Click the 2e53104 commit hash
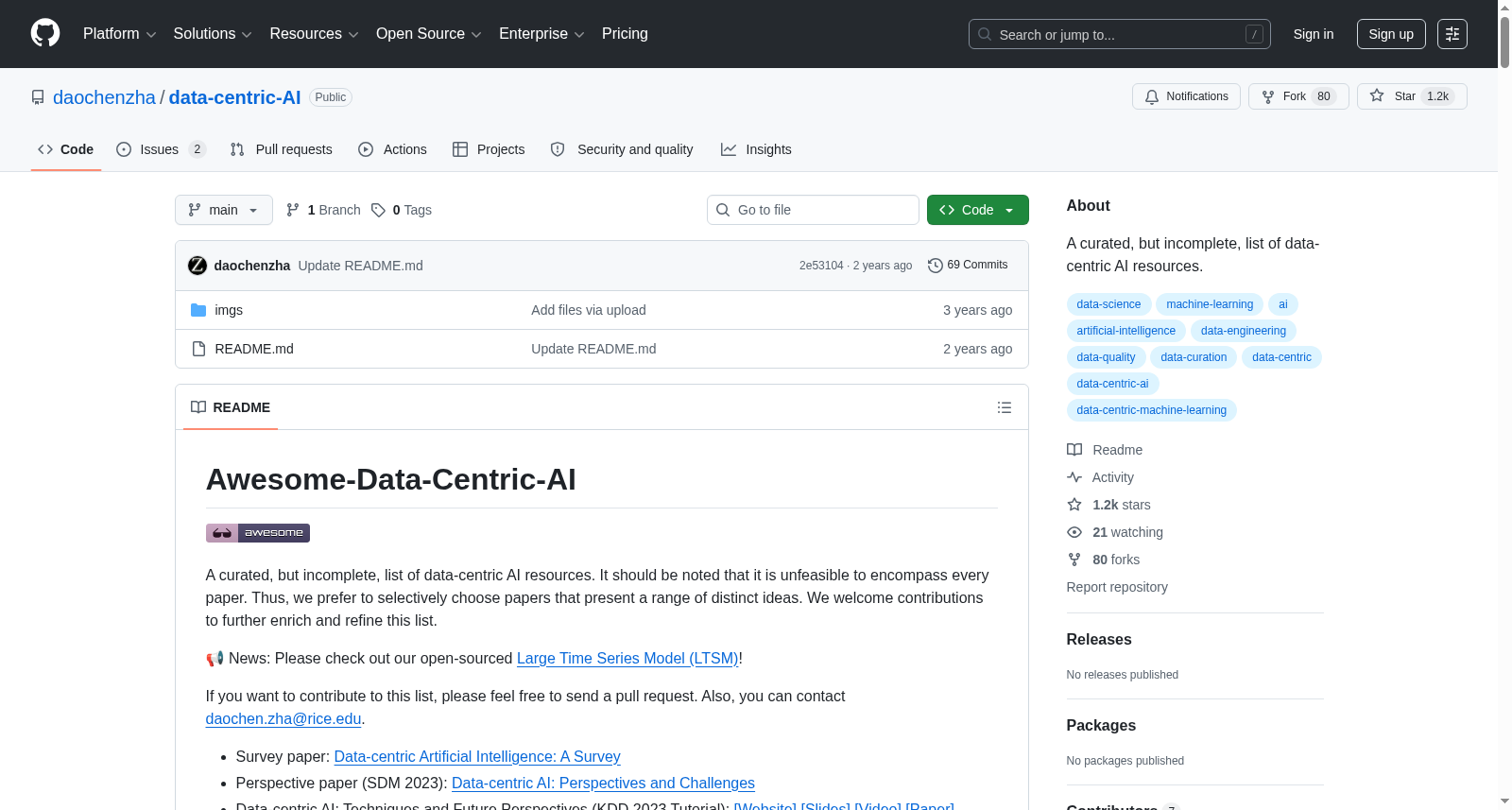This screenshot has height=810, width=1512. point(821,266)
